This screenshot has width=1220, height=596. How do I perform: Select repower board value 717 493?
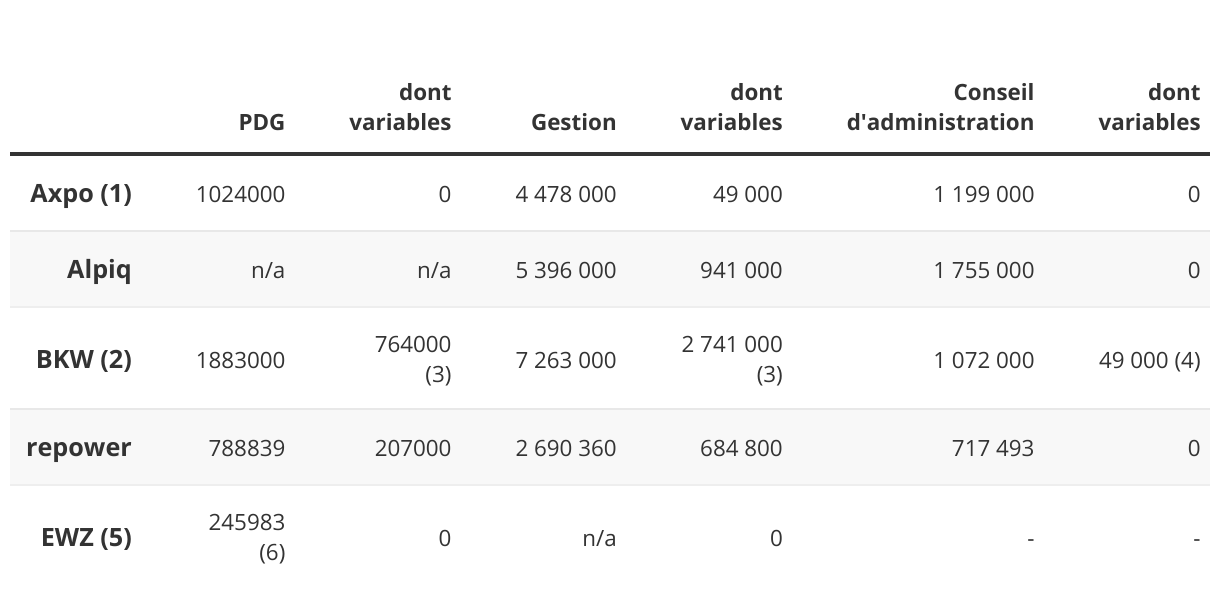point(992,449)
